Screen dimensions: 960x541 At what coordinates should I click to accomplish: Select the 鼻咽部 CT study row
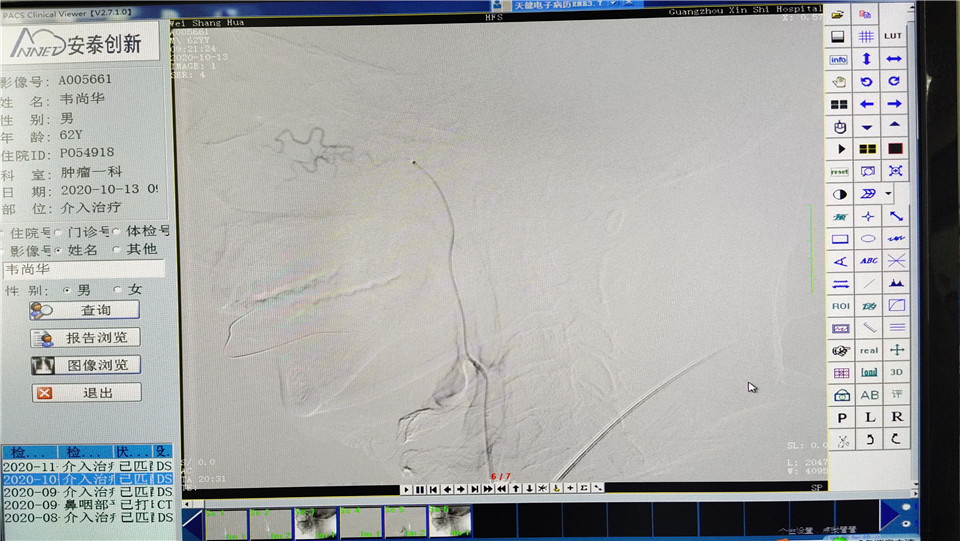coord(88,504)
